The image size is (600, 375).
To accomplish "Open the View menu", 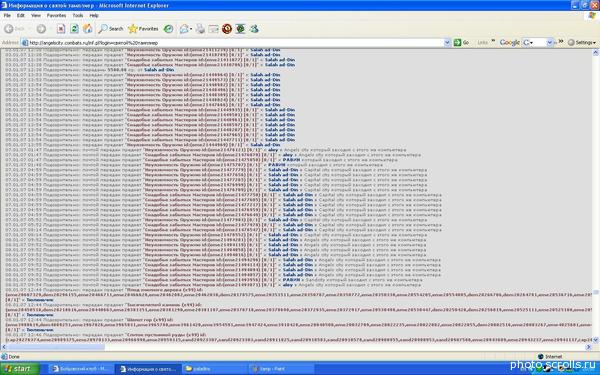I will click(x=36, y=15).
